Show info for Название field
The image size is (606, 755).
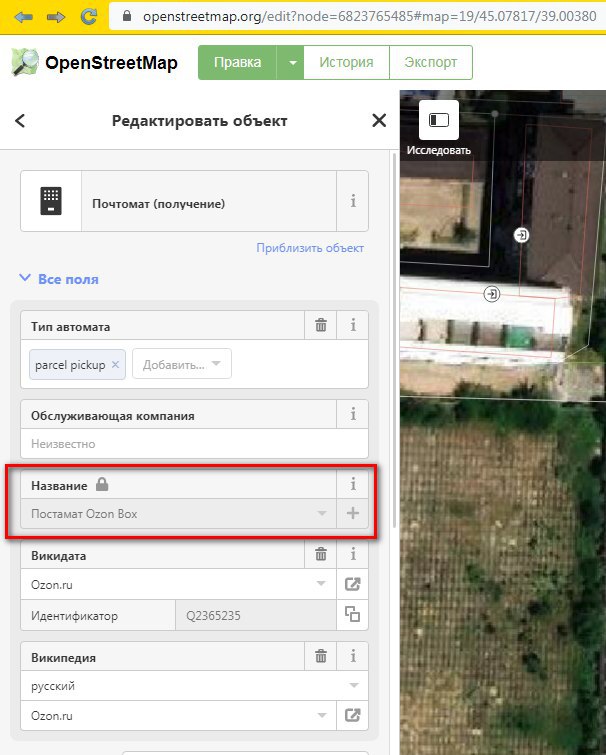[353, 484]
